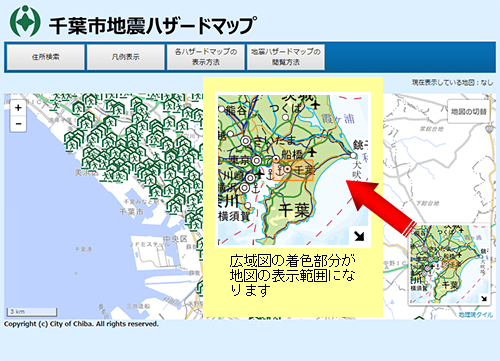Click the 現在表示している地図:なし status text
This screenshot has width=500, height=361.
[452, 82]
